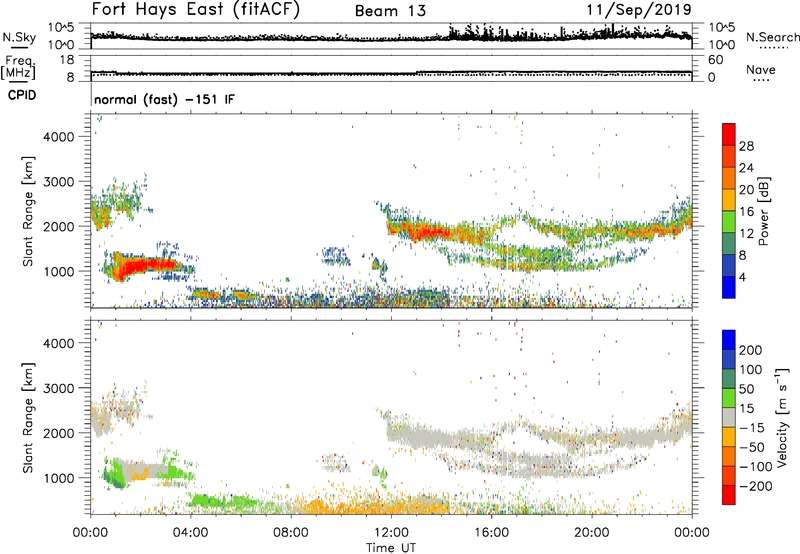800x554 pixels.
Task: Click the date '11/Sep/2019'
Action: pyautogui.click(x=639, y=10)
